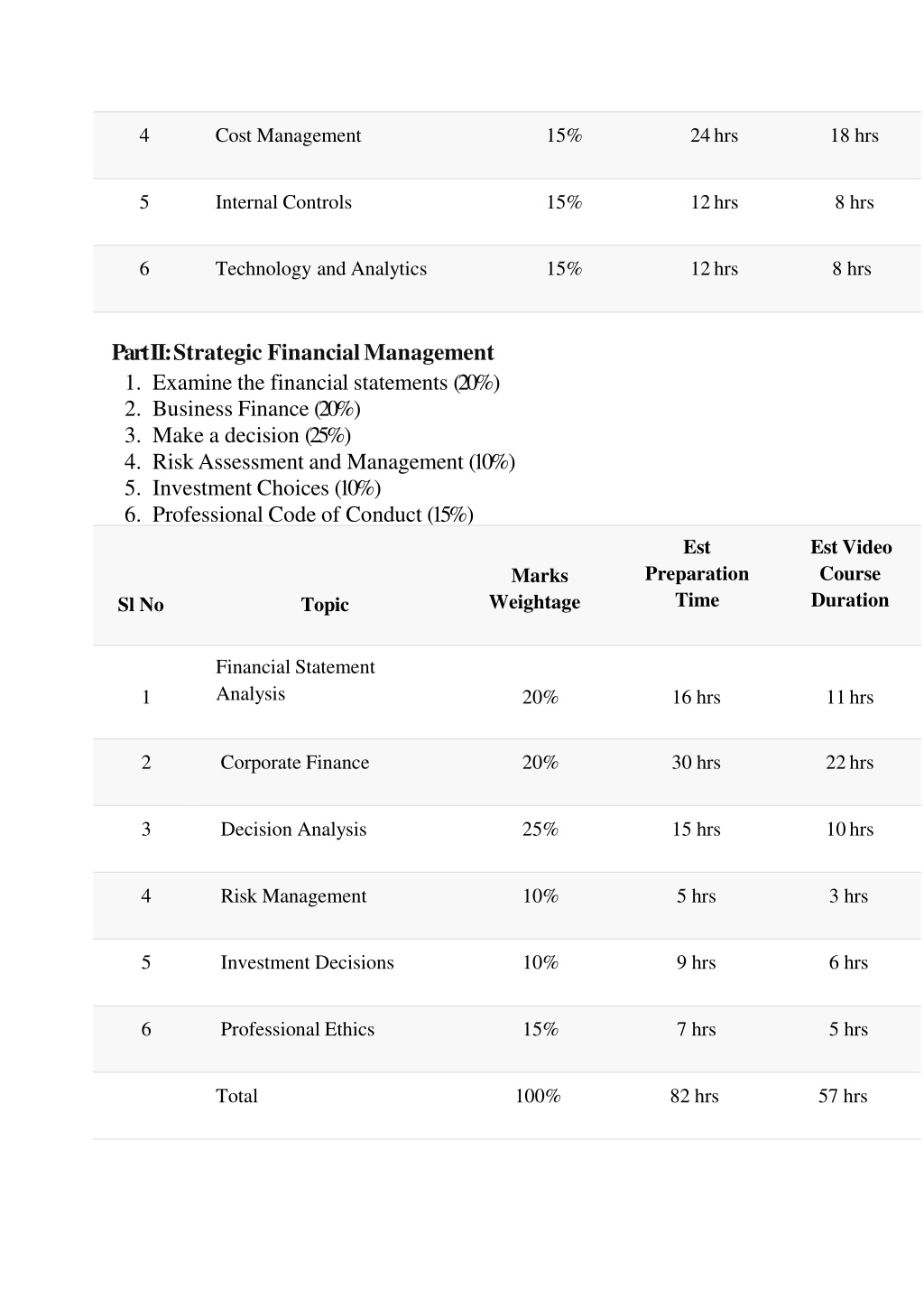Viewport: 924px width, 1308px height.
Task: Click the Marks Weightage column header
Action: [x=535, y=589]
